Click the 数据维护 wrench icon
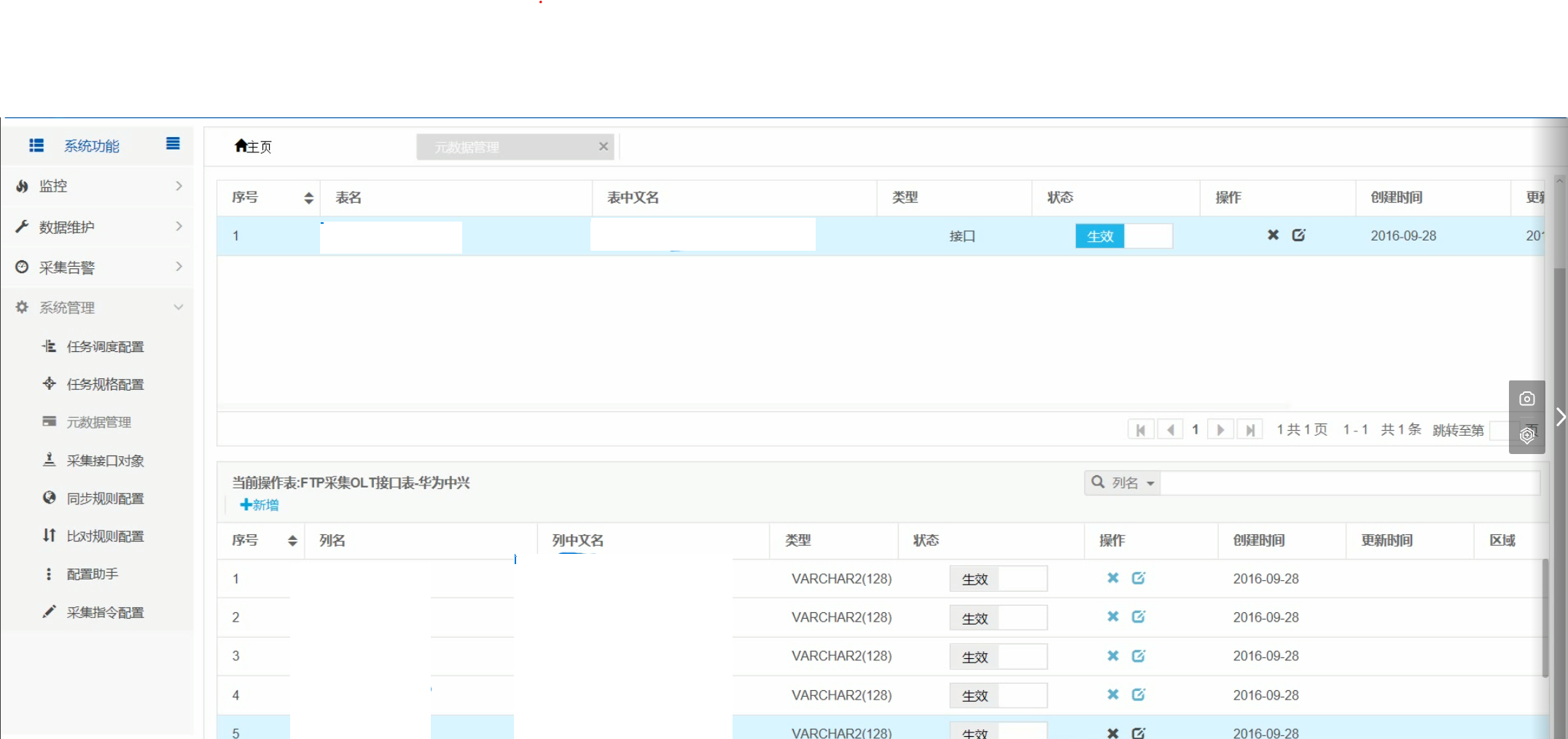The image size is (1568, 739). click(x=22, y=227)
